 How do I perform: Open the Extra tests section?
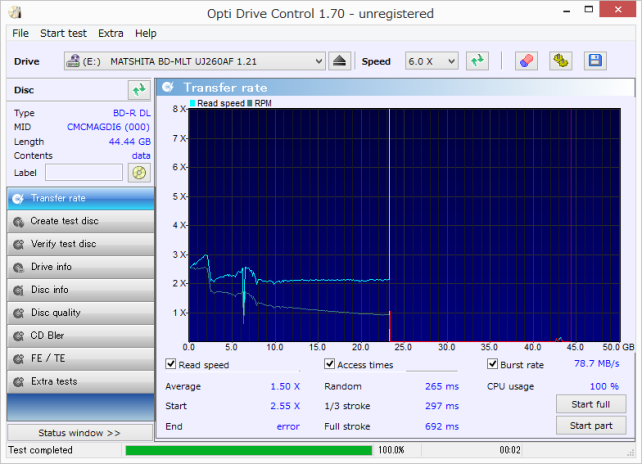(81, 382)
